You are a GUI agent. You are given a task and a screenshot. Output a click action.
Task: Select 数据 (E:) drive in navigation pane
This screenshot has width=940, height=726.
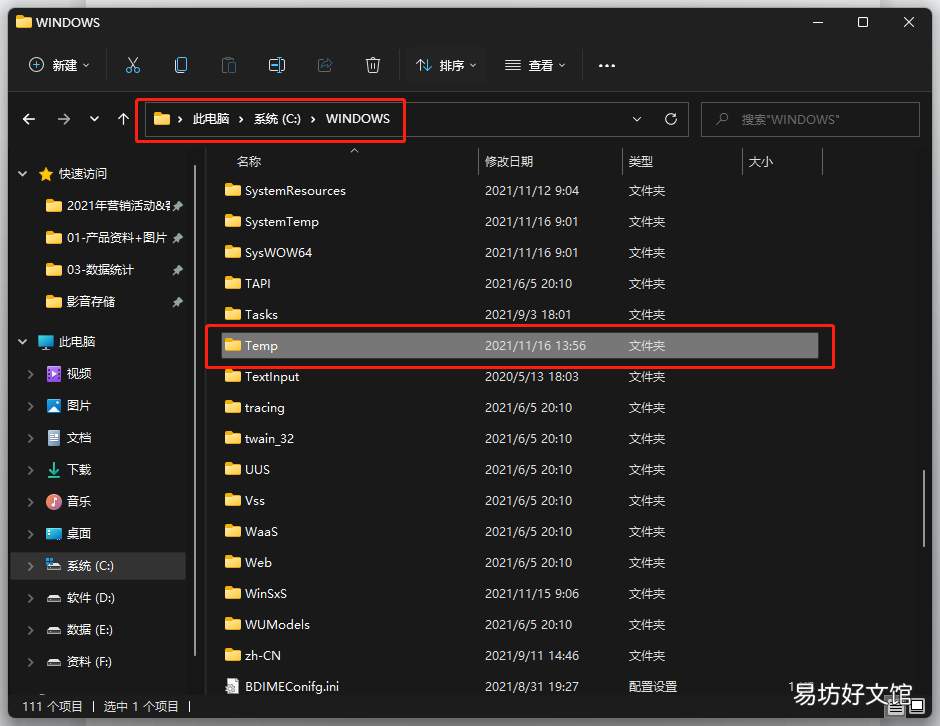tap(80, 629)
